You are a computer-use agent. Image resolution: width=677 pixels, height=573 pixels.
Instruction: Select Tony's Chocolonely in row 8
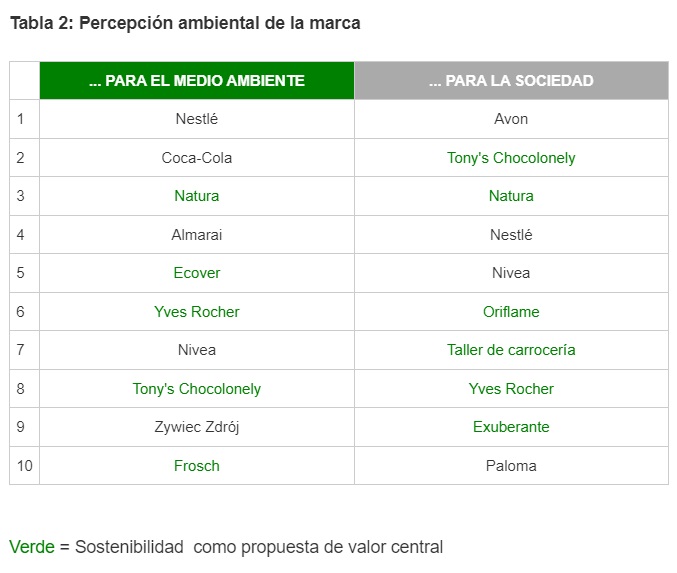coord(197,389)
